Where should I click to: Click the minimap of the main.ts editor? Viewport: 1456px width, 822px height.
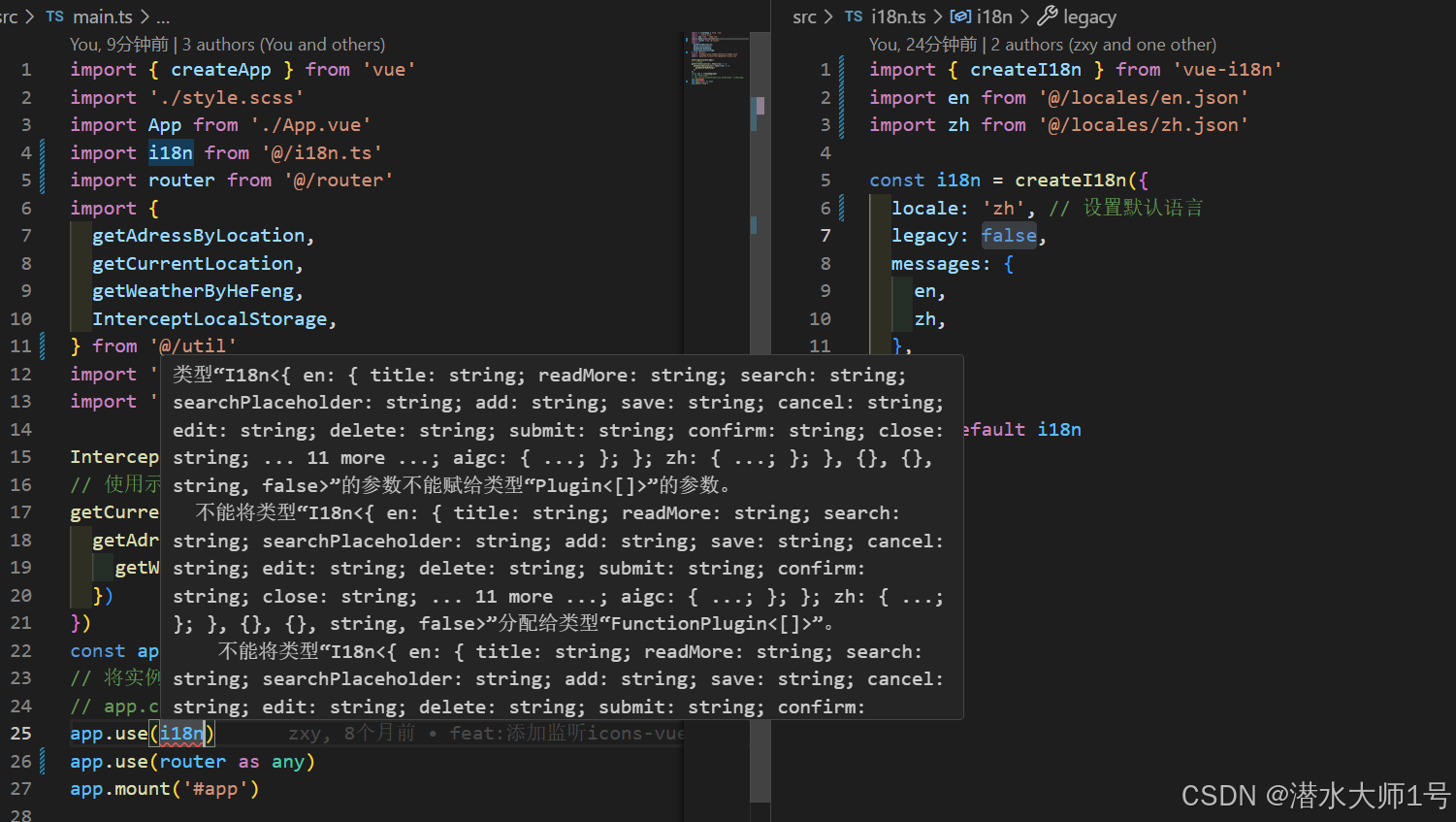pyautogui.click(x=716, y=58)
